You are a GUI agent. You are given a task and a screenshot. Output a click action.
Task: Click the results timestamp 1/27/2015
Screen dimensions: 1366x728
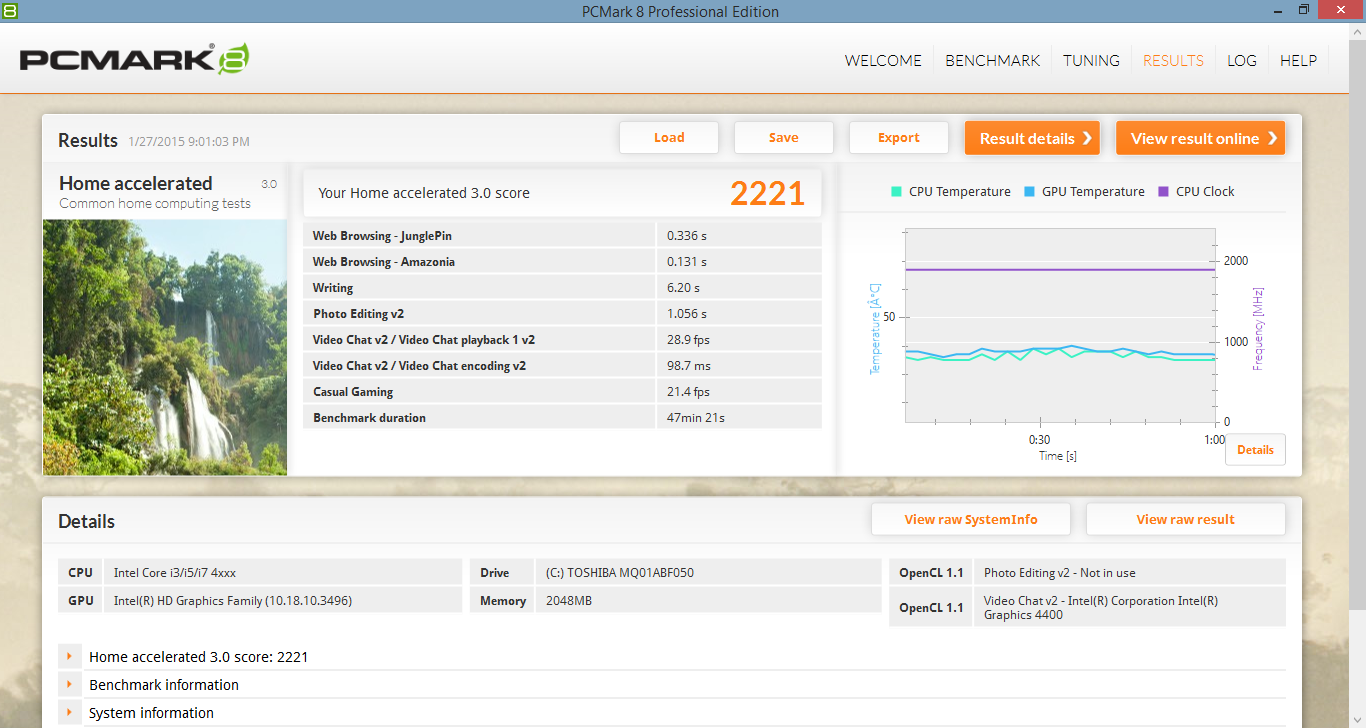189,142
